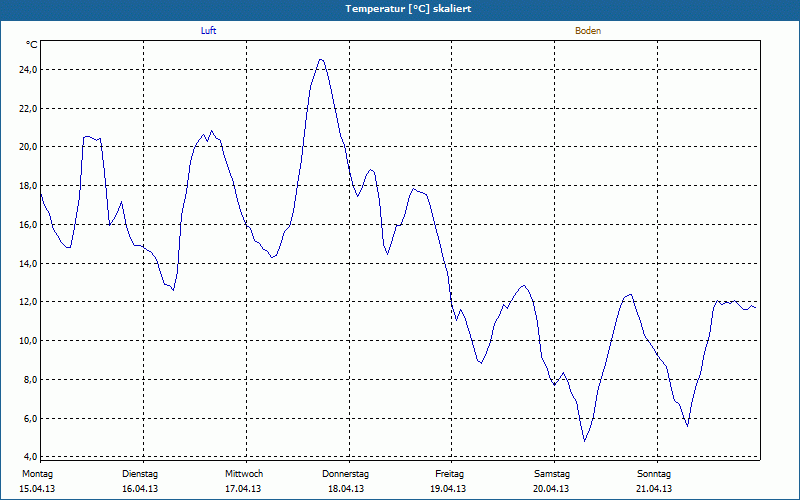The height and width of the screenshot is (500, 800).
Task: Select the °C unit label
Action: point(31,45)
